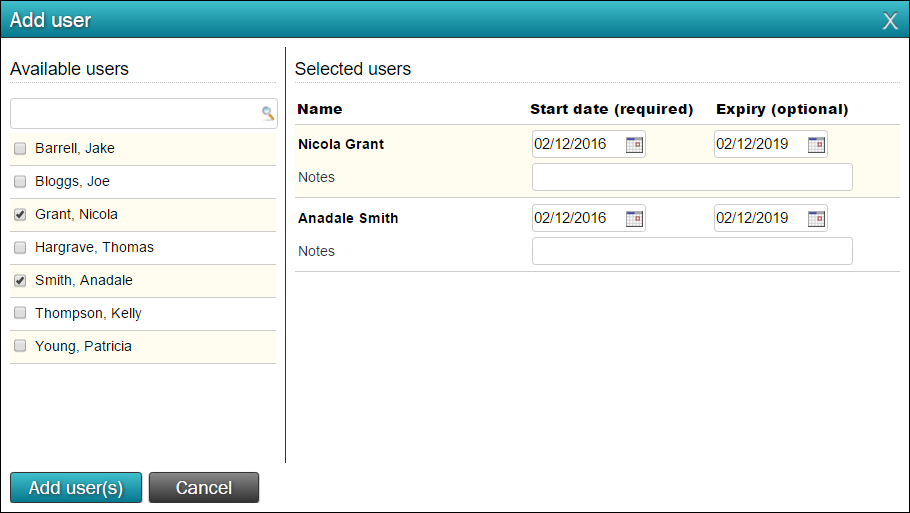Check the Bloggs, Joe checkbox
Image resolution: width=910 pixels, height=513 pixels.
click(x=20, y=182)
